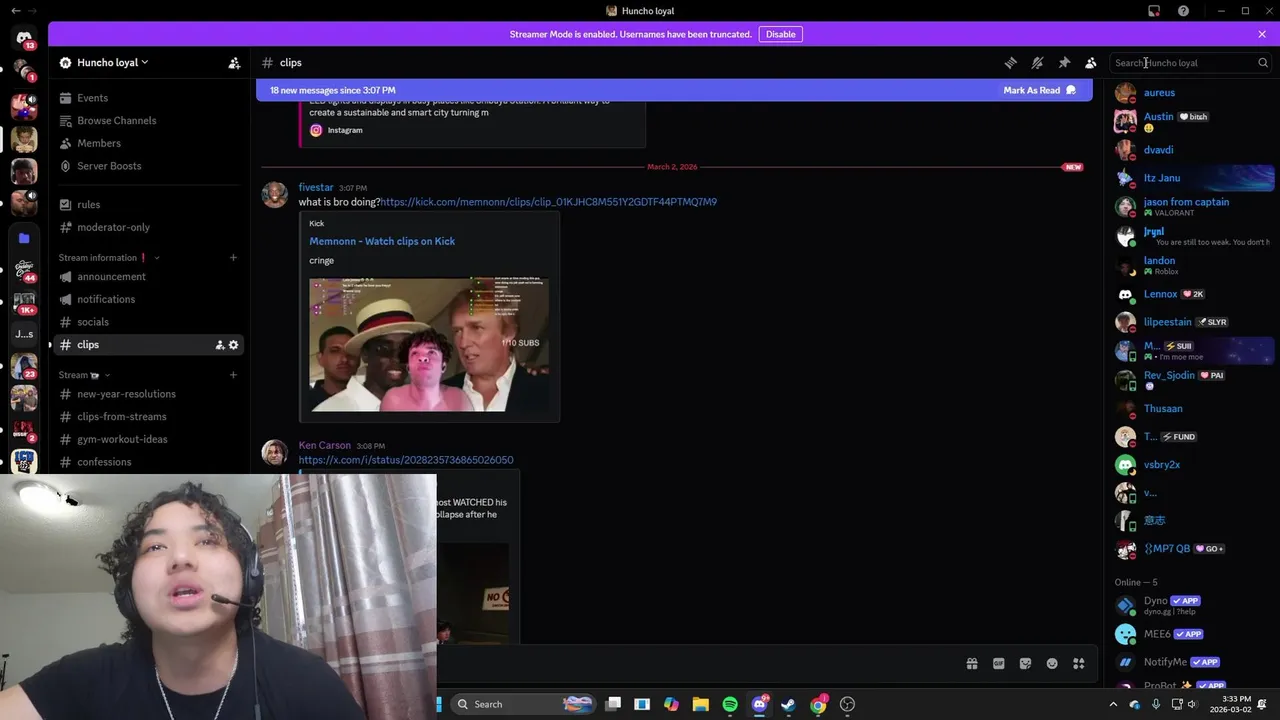Image resolution: width=1280 pixels, height=720 pixels.
Task: Open confessions channel
Action: click(150, 462)
